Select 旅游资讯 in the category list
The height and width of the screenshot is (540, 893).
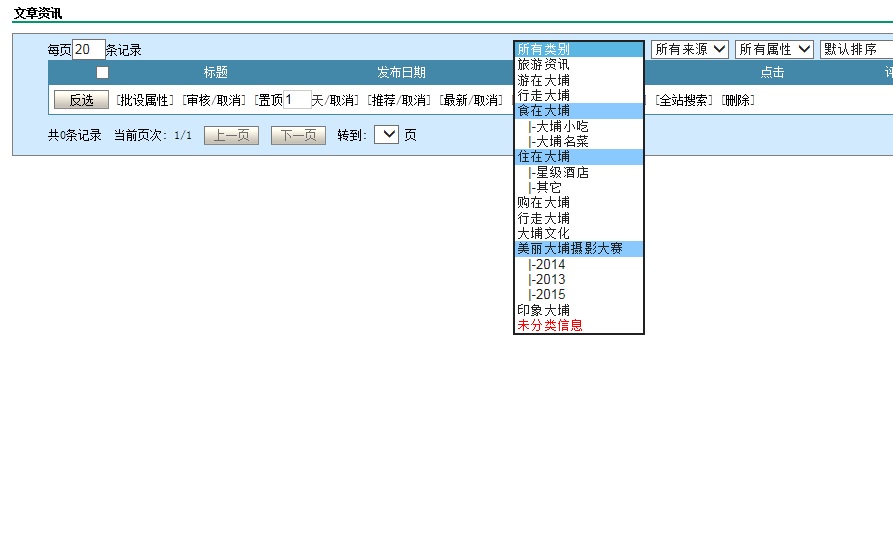pos(544,64)
